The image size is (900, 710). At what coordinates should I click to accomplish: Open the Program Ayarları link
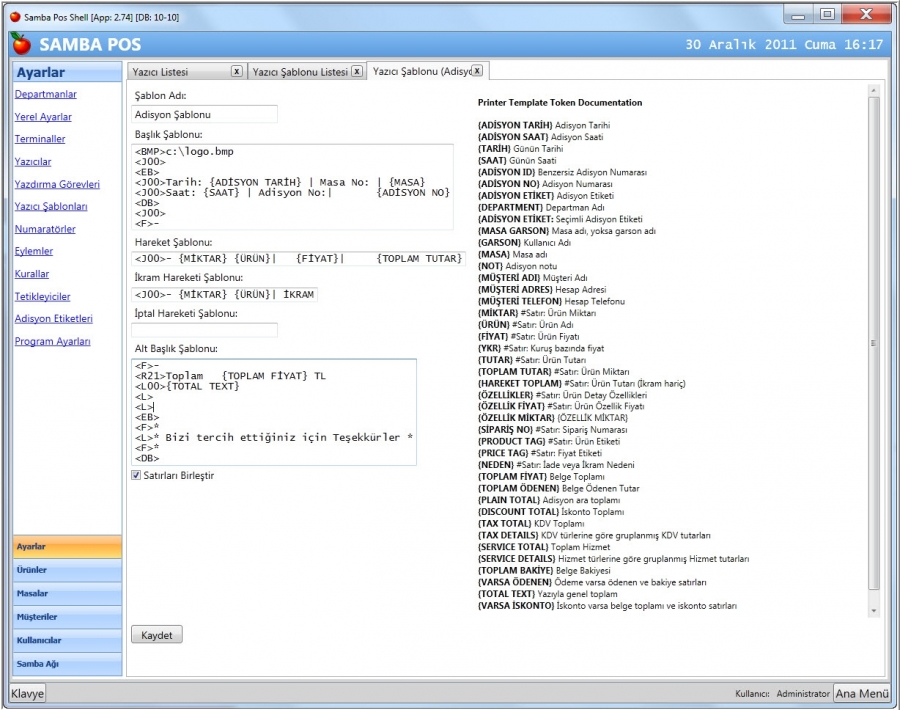(x=52, y=342)
